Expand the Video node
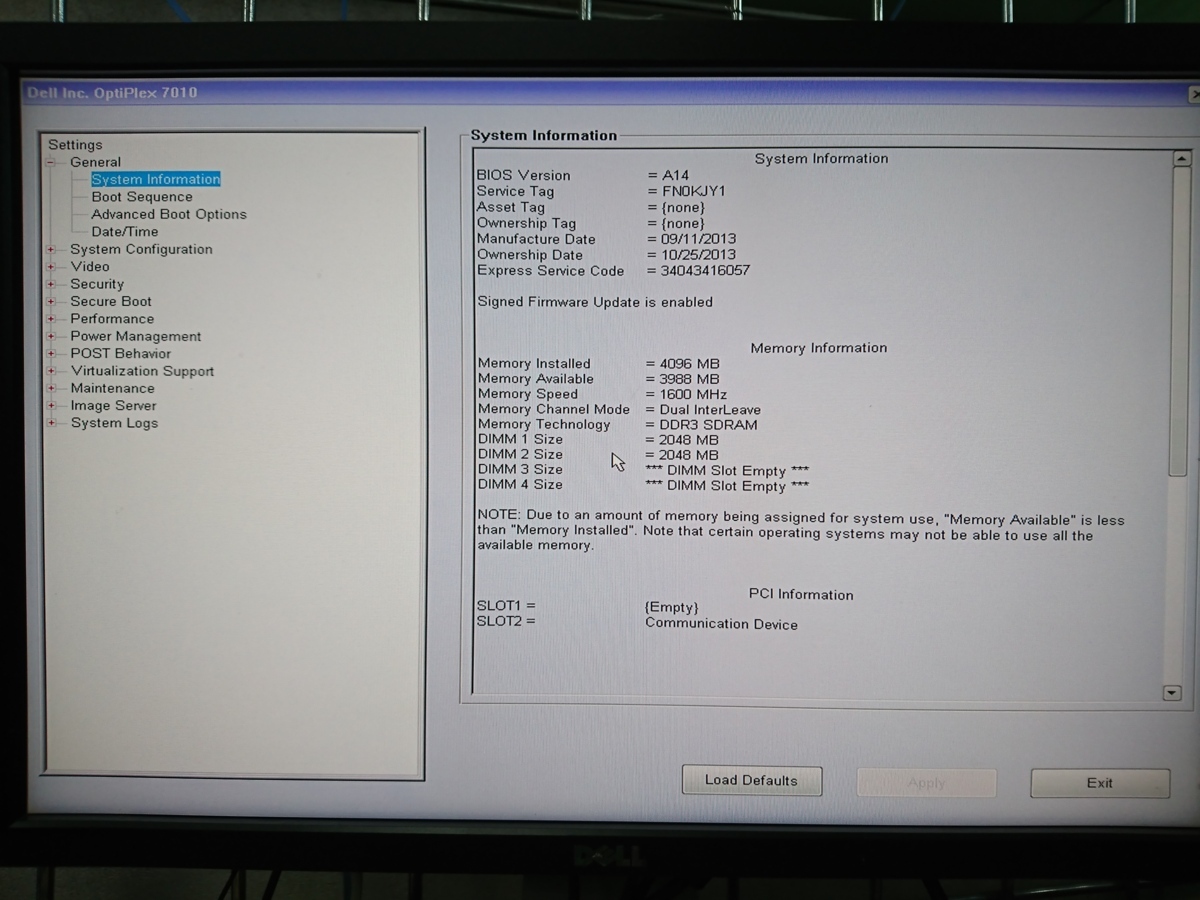Viewport: 1200px width, 900px height. click(51, 267)
